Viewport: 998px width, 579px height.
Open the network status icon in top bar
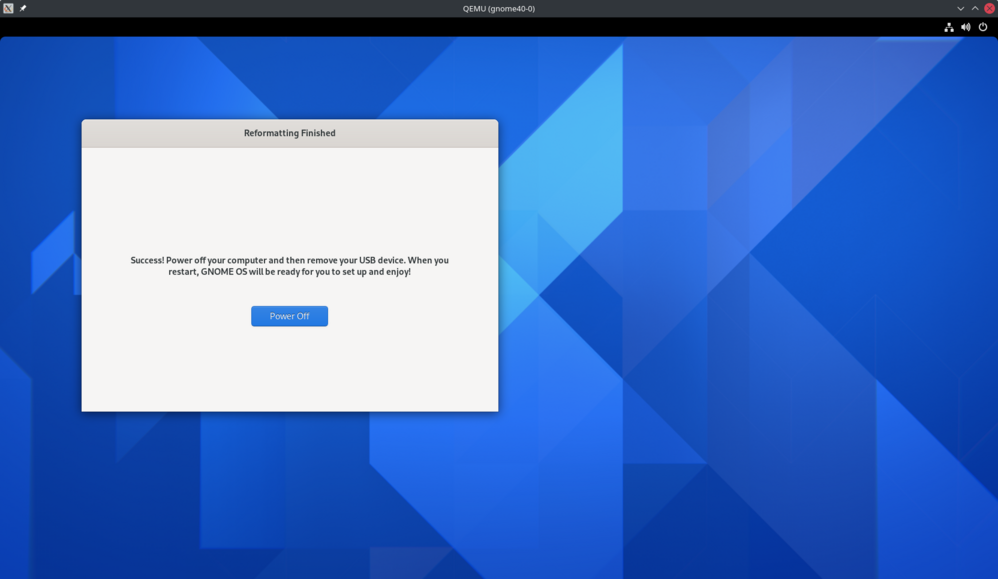(949, 27)
